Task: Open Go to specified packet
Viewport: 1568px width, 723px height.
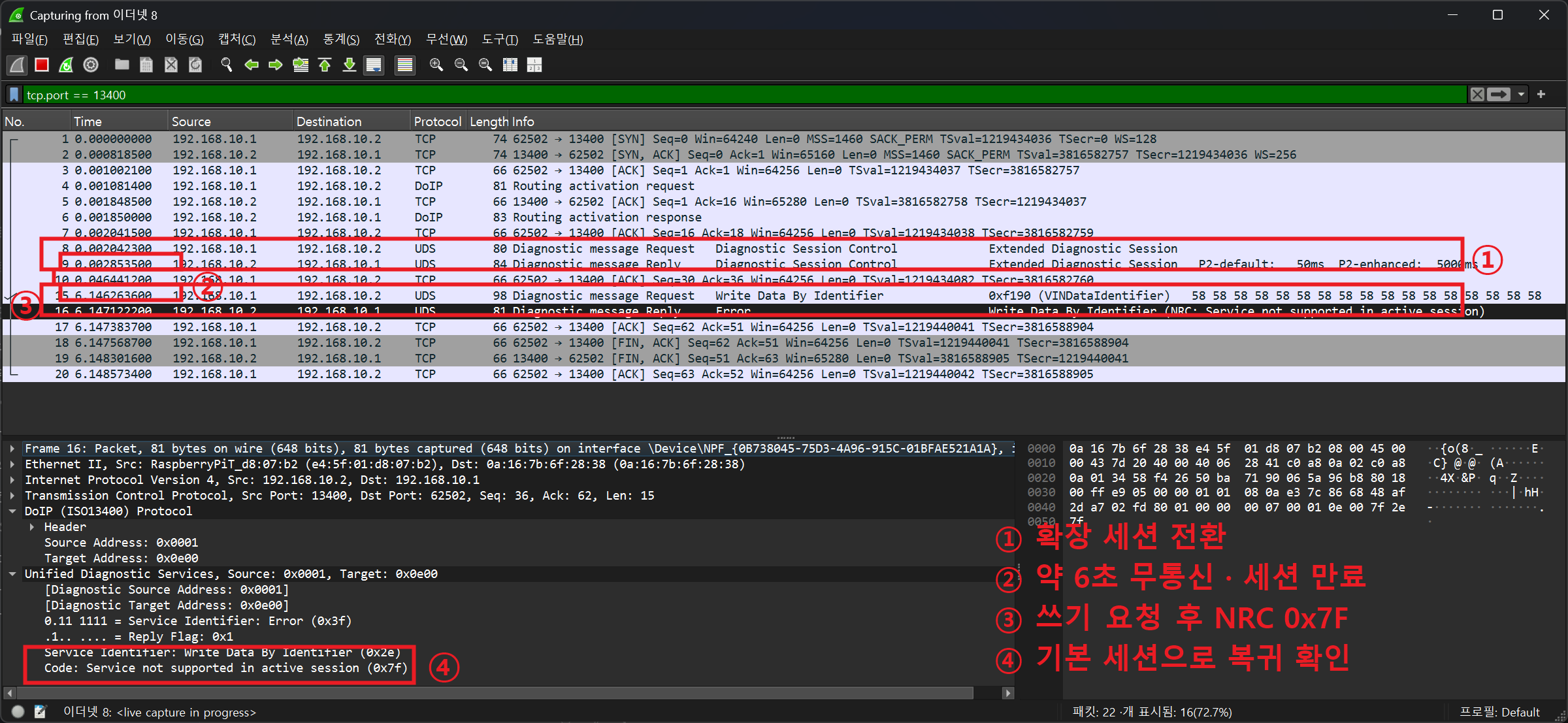Action: [x=301, y=65]
